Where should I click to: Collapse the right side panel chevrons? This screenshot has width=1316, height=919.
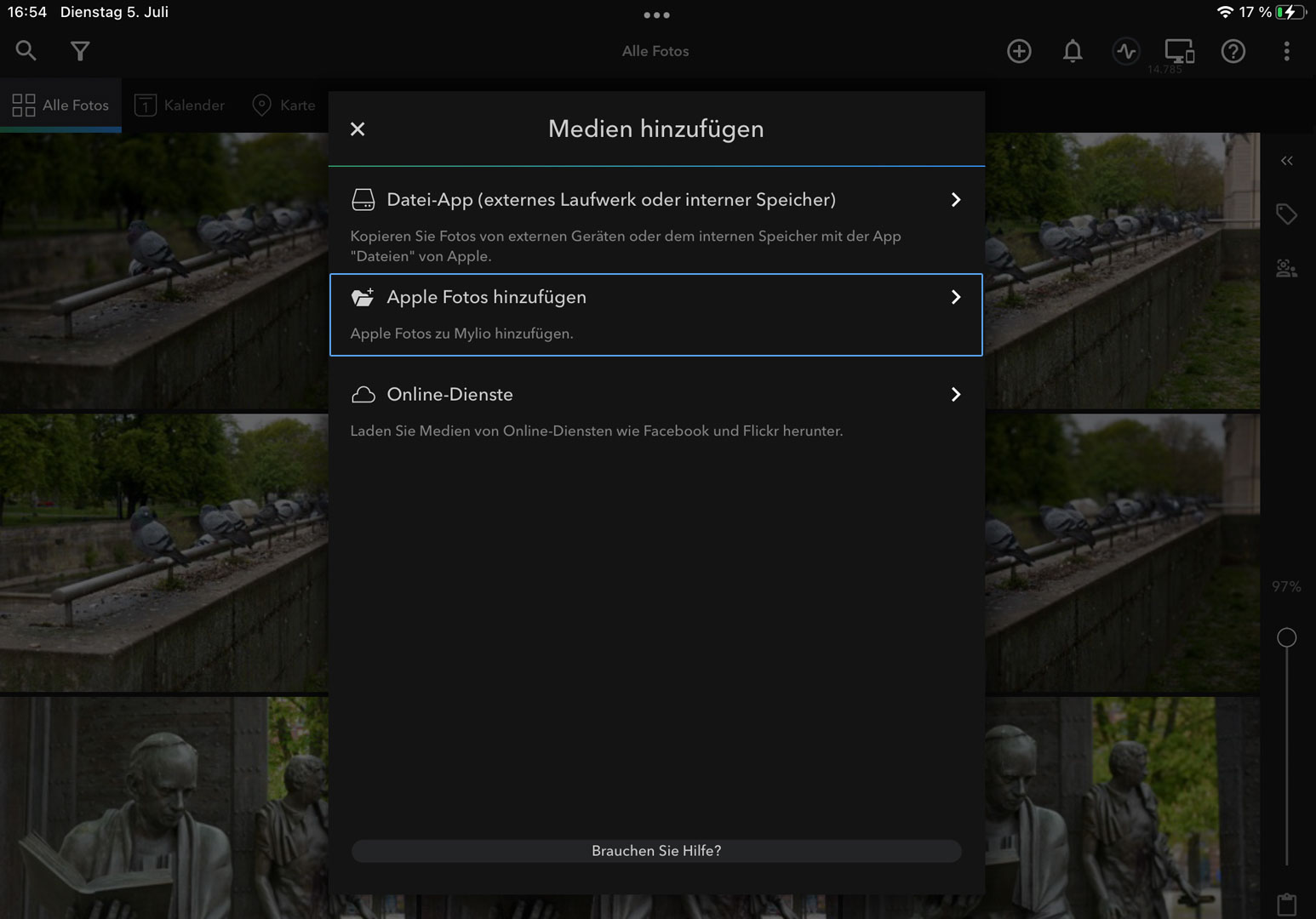coord(1287,161)
